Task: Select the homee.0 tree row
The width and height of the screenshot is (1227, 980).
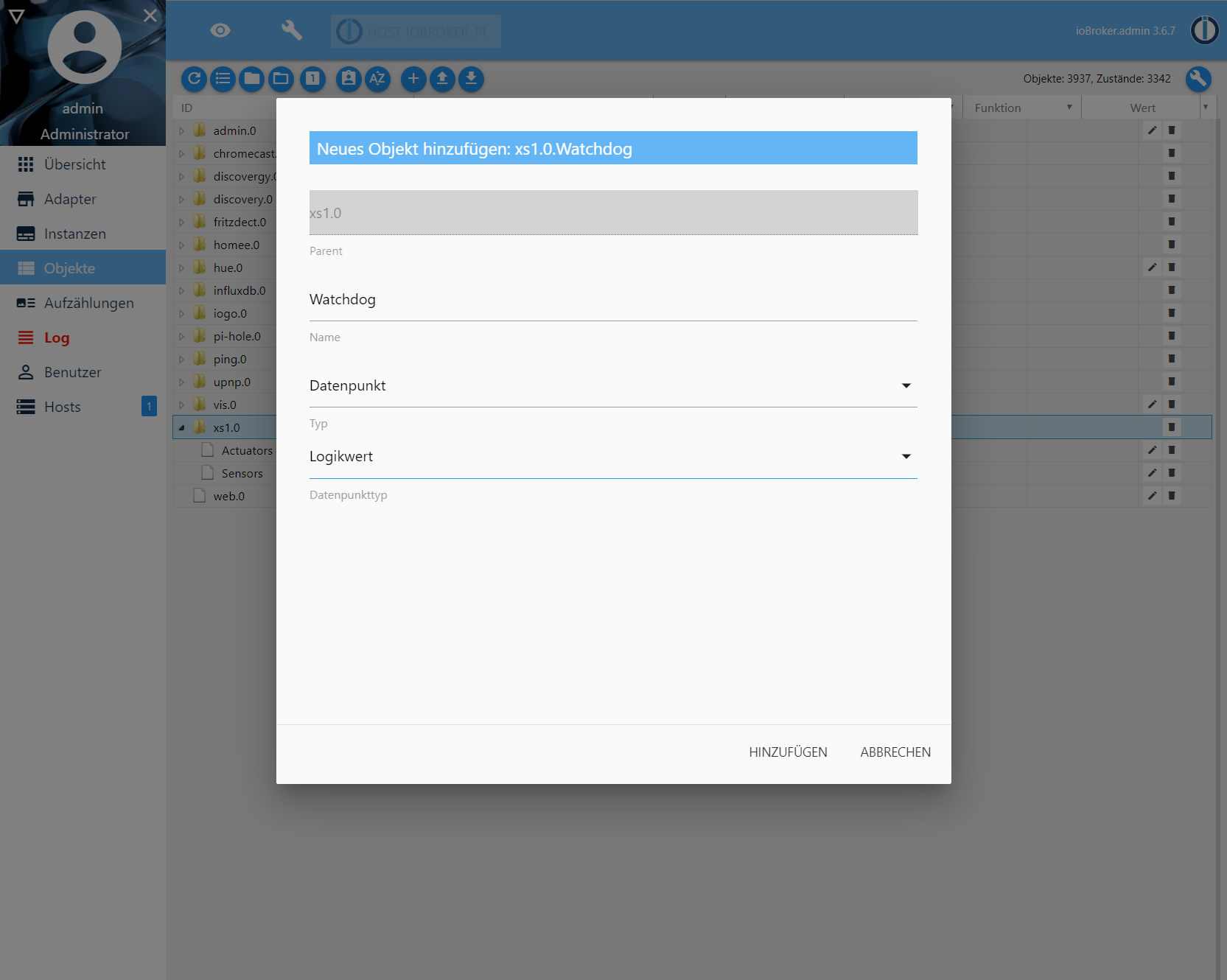Action: point(236,245)
